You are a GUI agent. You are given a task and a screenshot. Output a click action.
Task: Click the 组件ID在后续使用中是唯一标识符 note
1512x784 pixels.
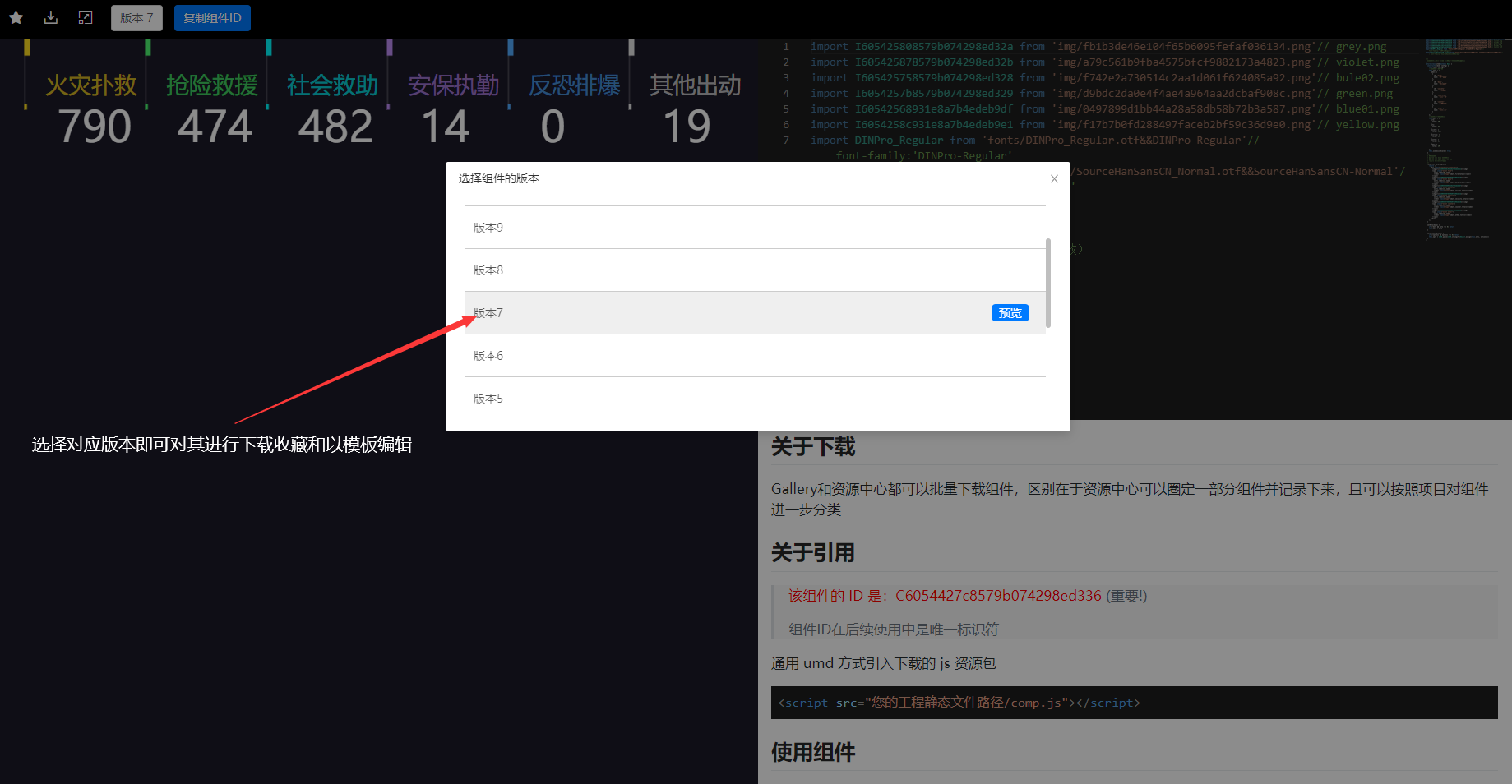(x=894, y=630)
